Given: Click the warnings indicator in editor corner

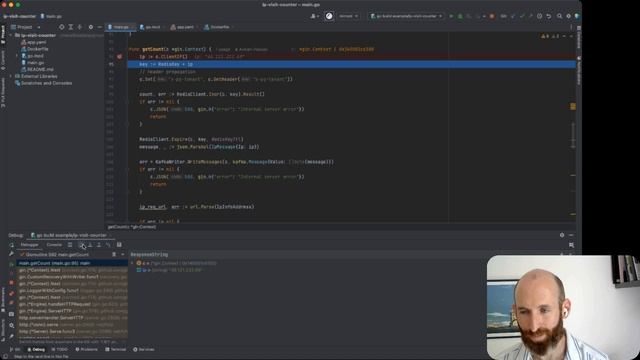Looking at the screenshot, I should coord(551,36).
